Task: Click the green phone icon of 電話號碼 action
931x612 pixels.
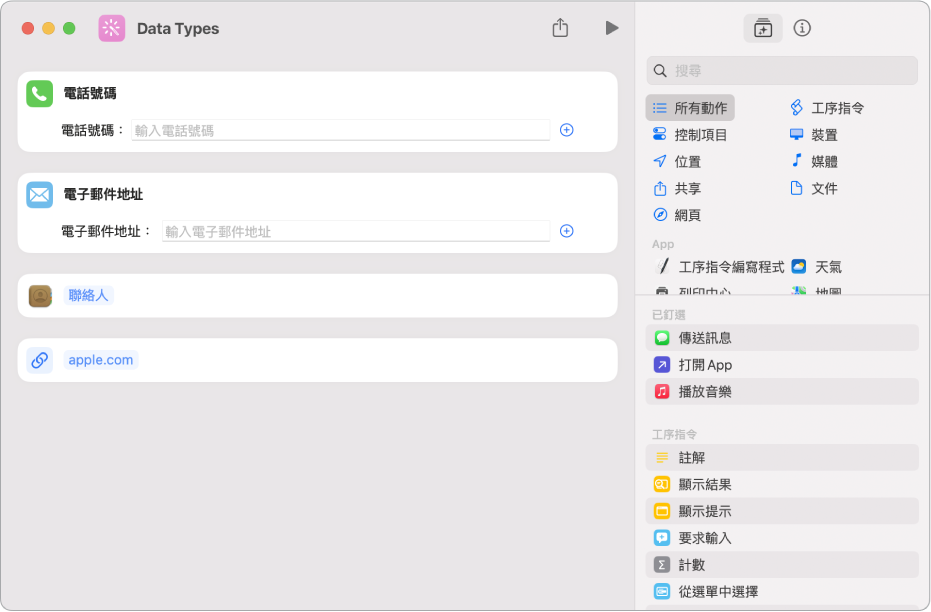Action: coord(40,94)
